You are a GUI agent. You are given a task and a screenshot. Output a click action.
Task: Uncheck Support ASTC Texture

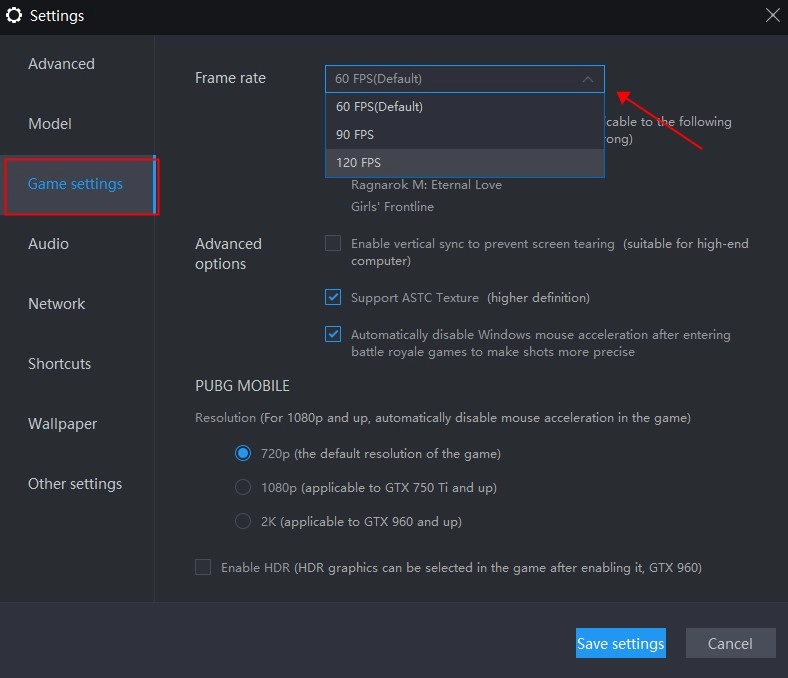333,297
